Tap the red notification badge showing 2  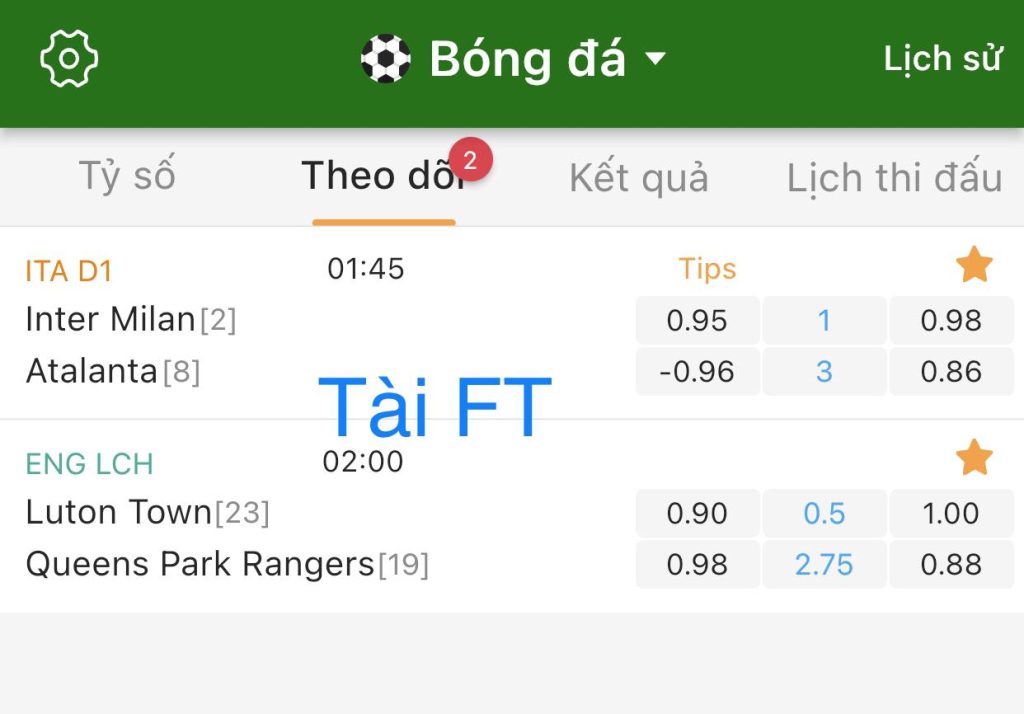tap(470, 160)
